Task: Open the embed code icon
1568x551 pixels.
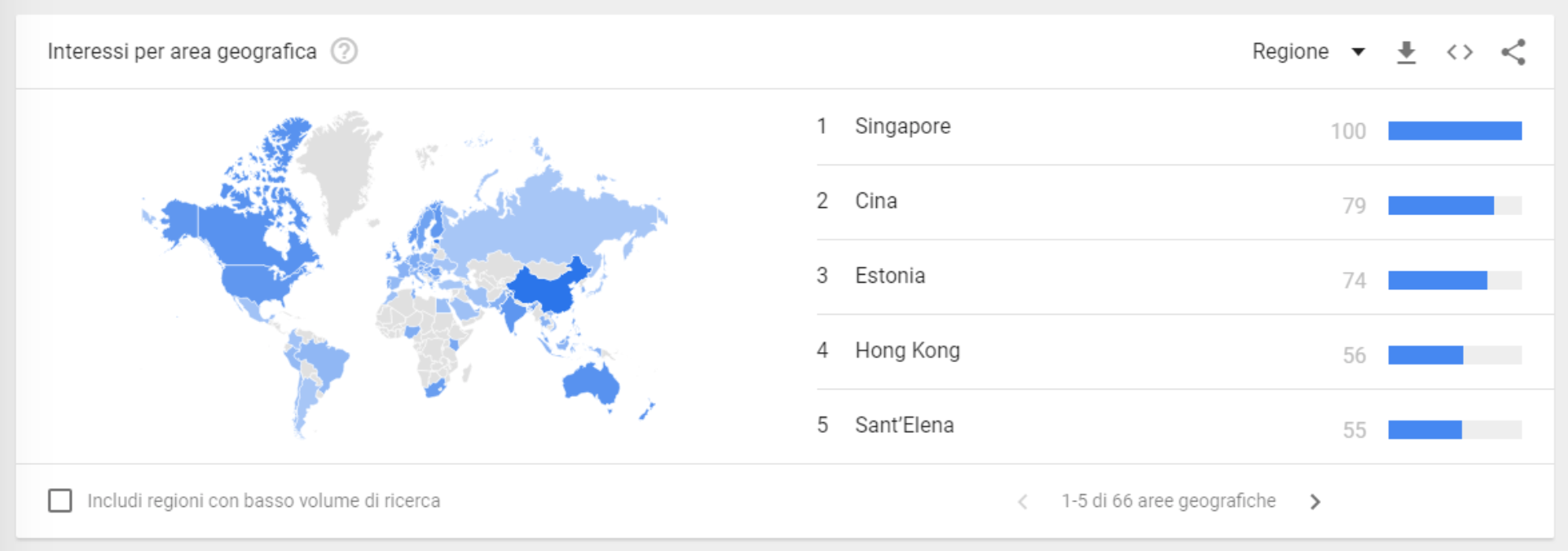Action: click(1460, 52)
